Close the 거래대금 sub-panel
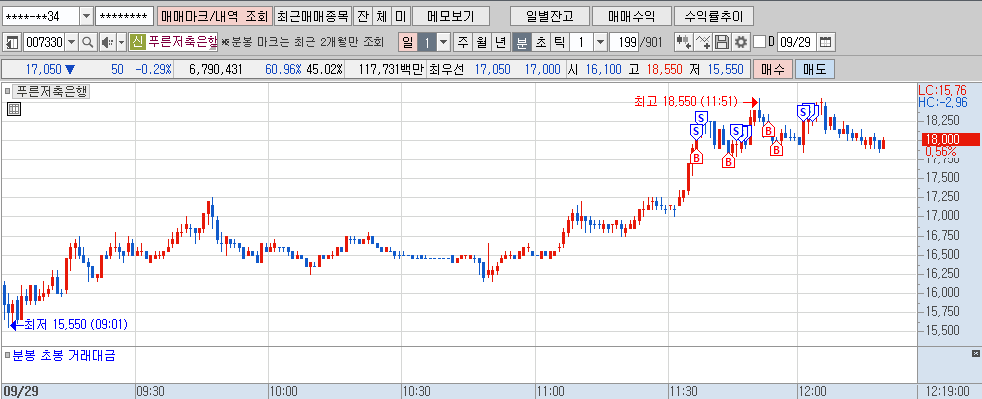The height and width of the screenshot is (399, 982). [976, 354]
